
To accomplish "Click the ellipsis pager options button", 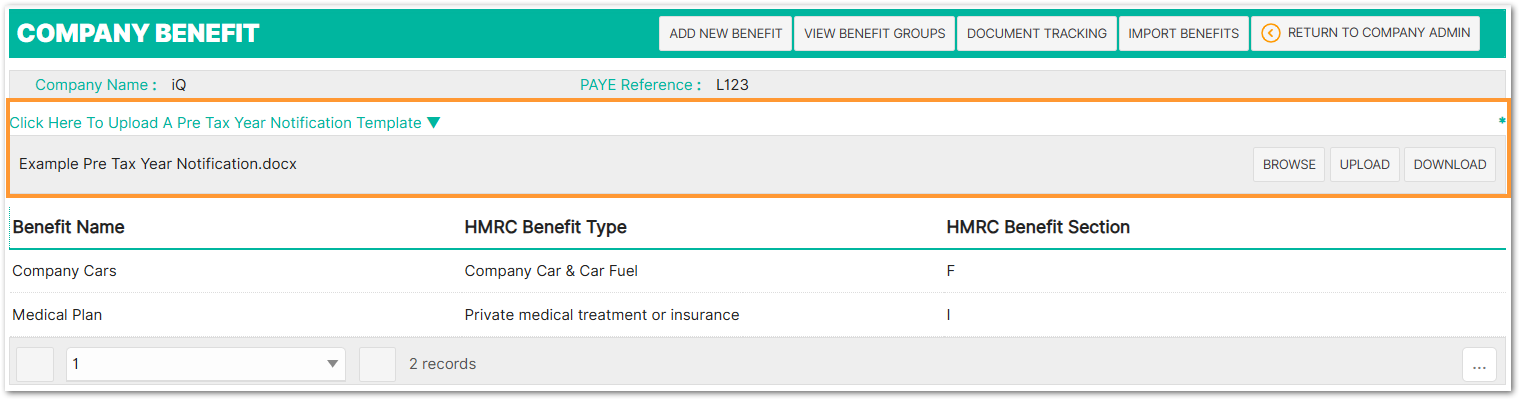I will click(x=1478, y=365).
